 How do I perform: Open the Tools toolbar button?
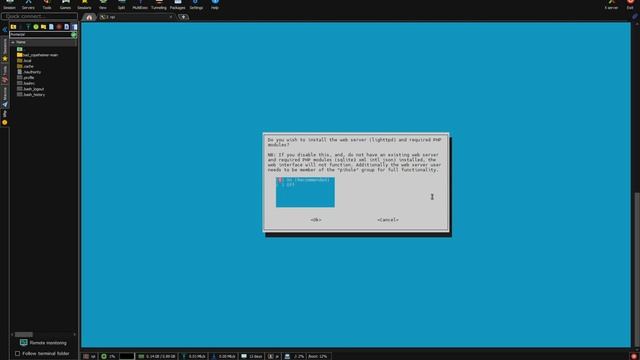47,5
